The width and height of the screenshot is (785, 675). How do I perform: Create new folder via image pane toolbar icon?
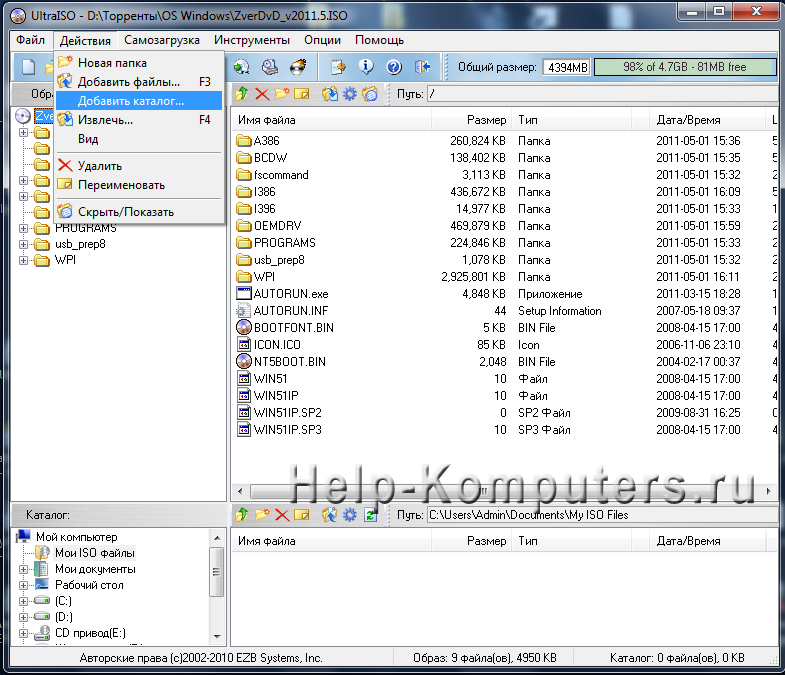[x=282, y=94]
